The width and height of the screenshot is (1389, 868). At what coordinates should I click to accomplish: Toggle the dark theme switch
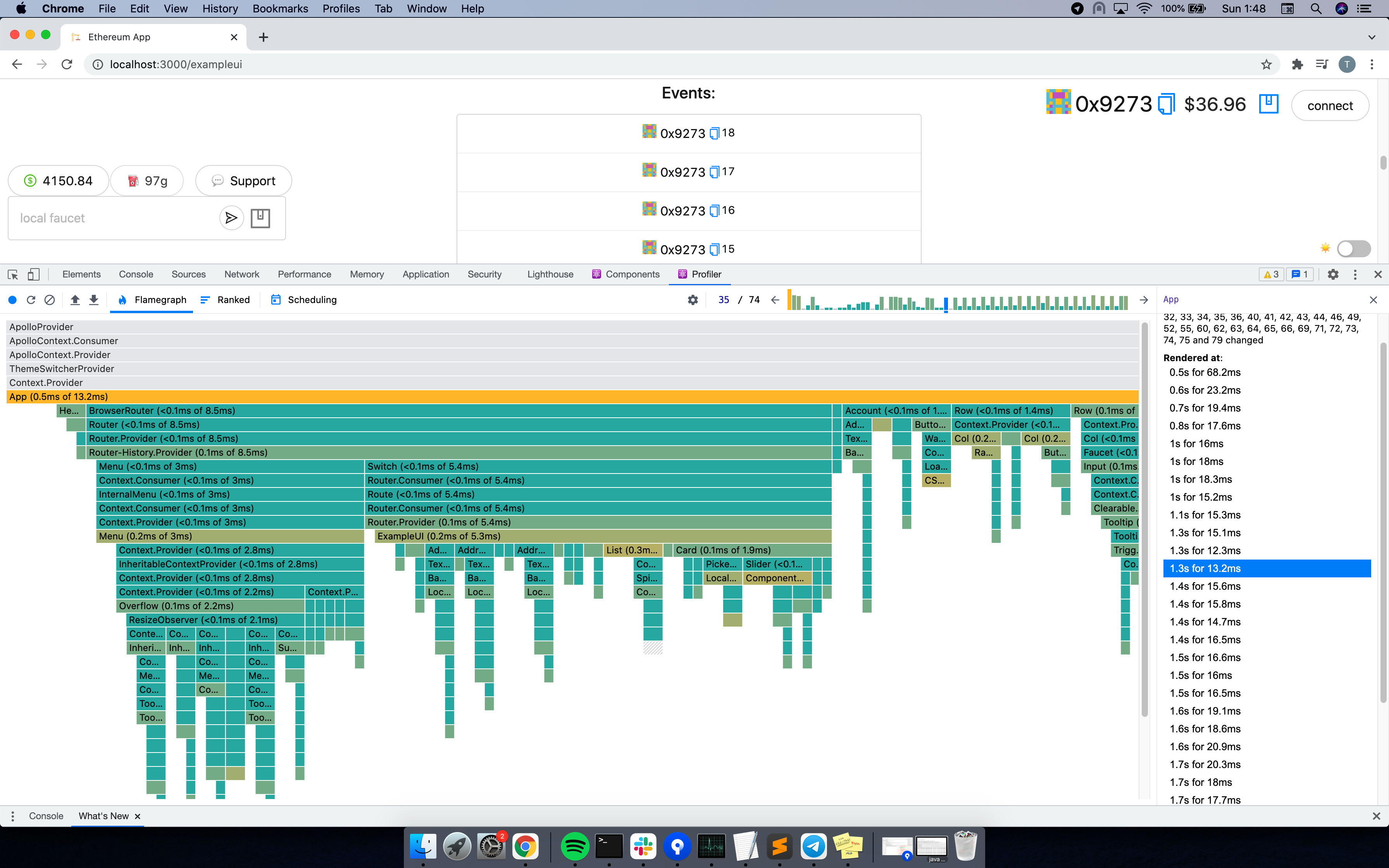coord(1353,248)
